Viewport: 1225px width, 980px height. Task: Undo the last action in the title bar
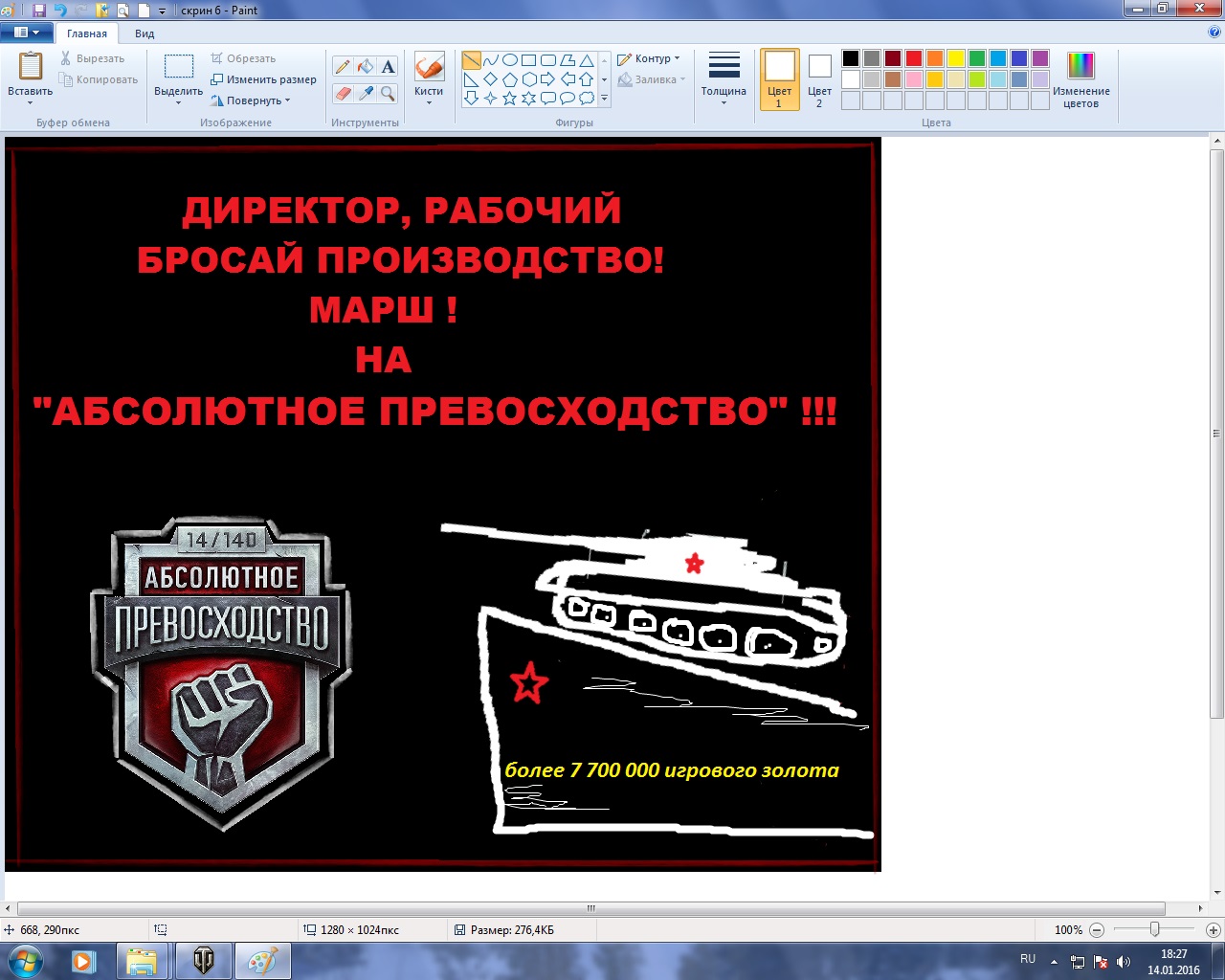coord(60,11)
